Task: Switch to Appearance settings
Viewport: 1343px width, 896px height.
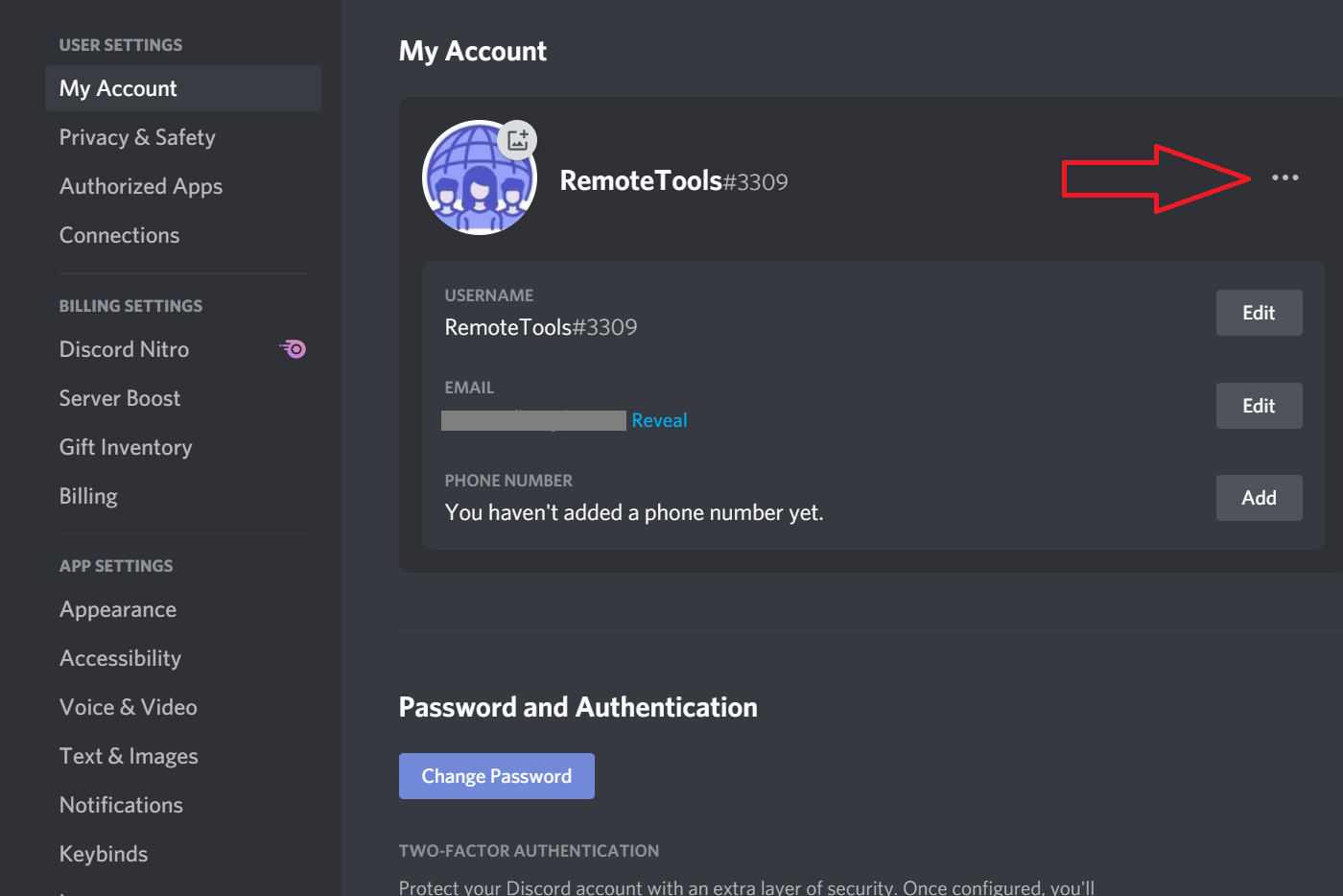Action: tap(117, 608)
